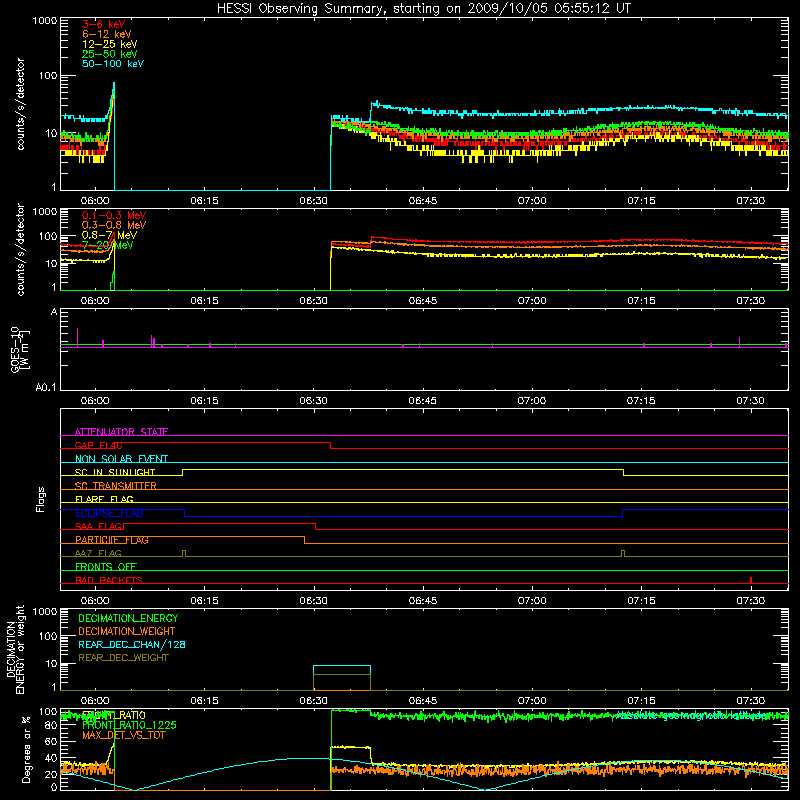Select the 3-6 keV legend label

pos(104,24)
